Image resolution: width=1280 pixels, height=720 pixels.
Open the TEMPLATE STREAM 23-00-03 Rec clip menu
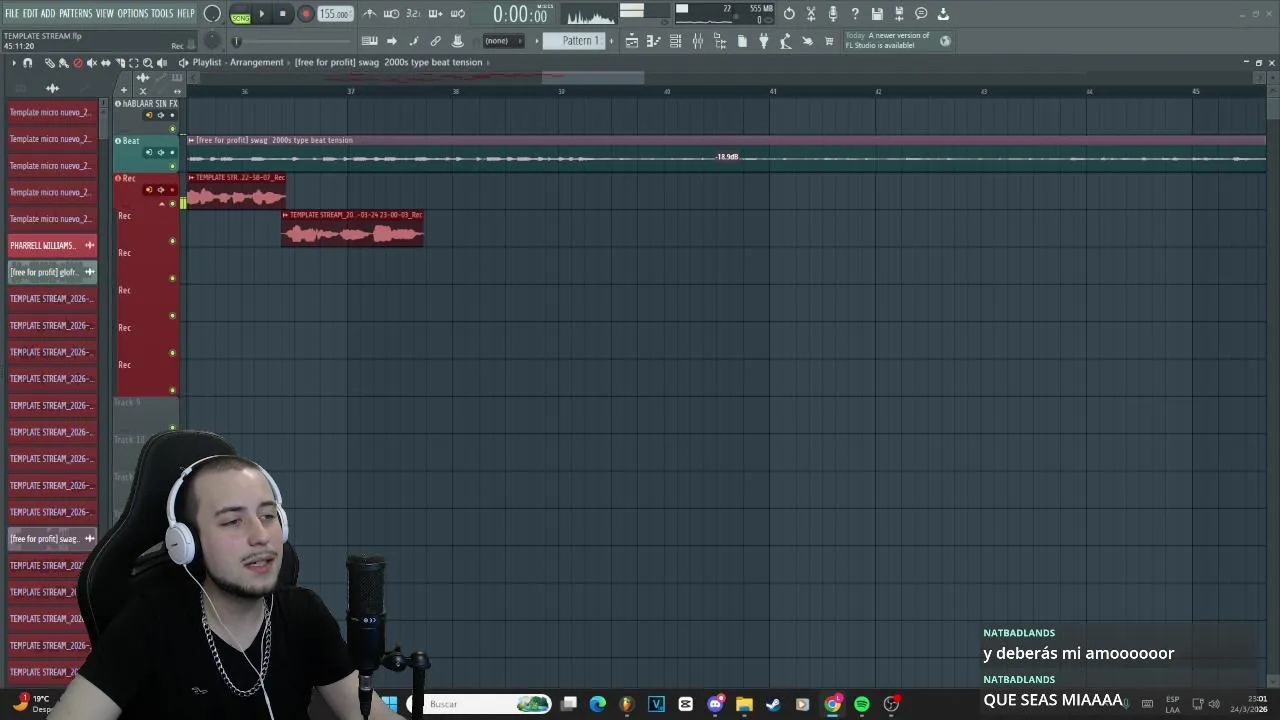point(285,215)
